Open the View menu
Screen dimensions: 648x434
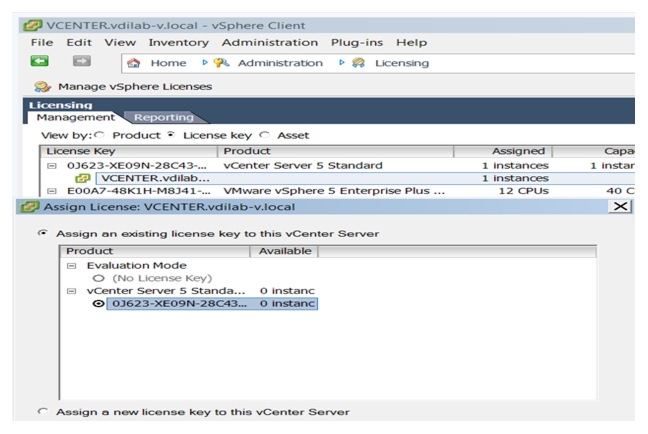pyautogui.click(x=120, y=43)
